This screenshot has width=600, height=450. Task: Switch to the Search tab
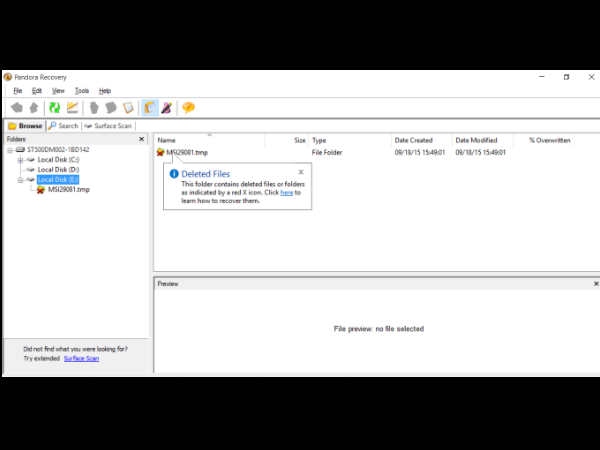(x=64, y=126)
